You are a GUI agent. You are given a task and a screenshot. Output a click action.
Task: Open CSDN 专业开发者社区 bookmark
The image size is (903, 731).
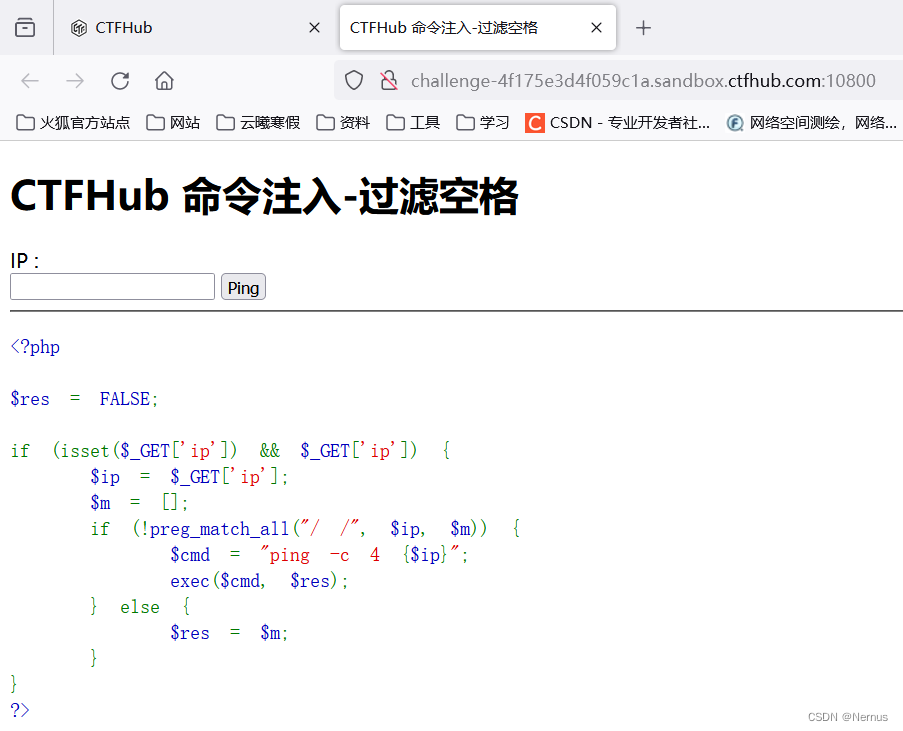click(617, 123)
